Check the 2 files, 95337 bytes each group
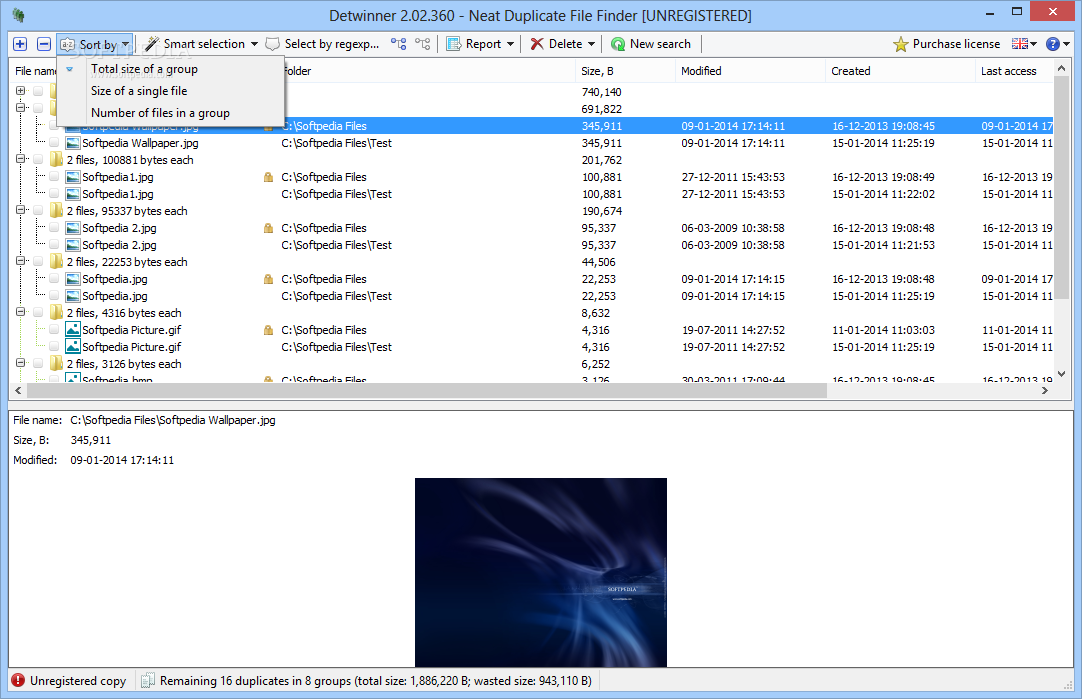The width and height of the screenshot is (1082, 699). click(x=38, y=211)
